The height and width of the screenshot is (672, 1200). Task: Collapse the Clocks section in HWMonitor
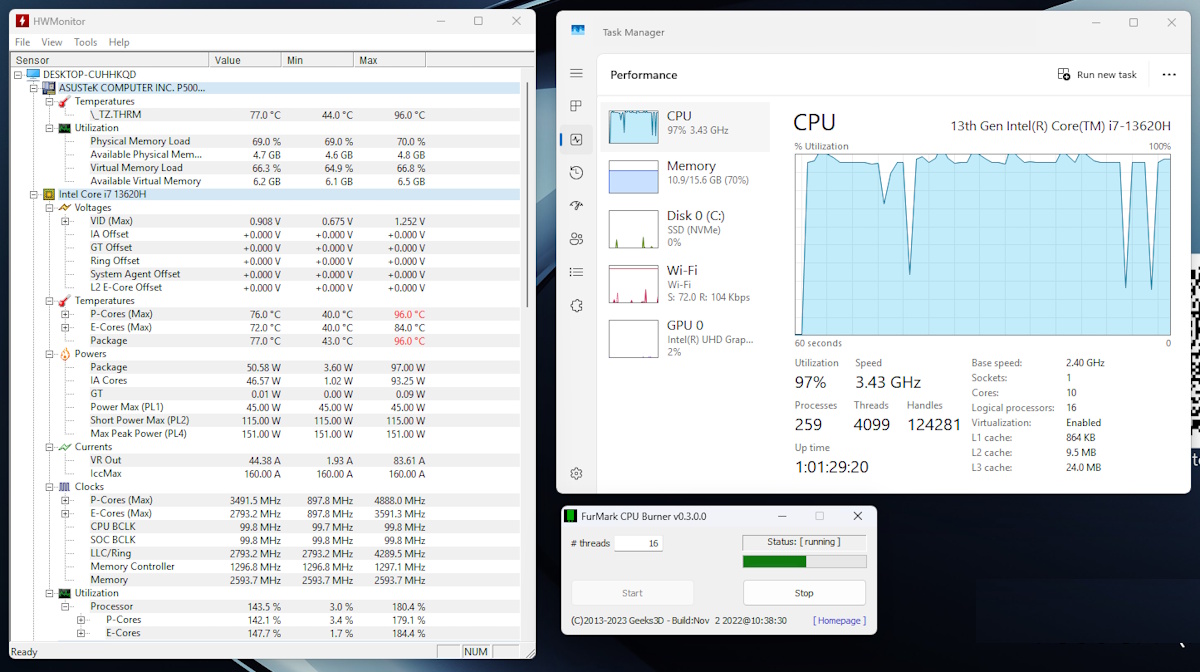pyautogui.click(x=47, y=486)
